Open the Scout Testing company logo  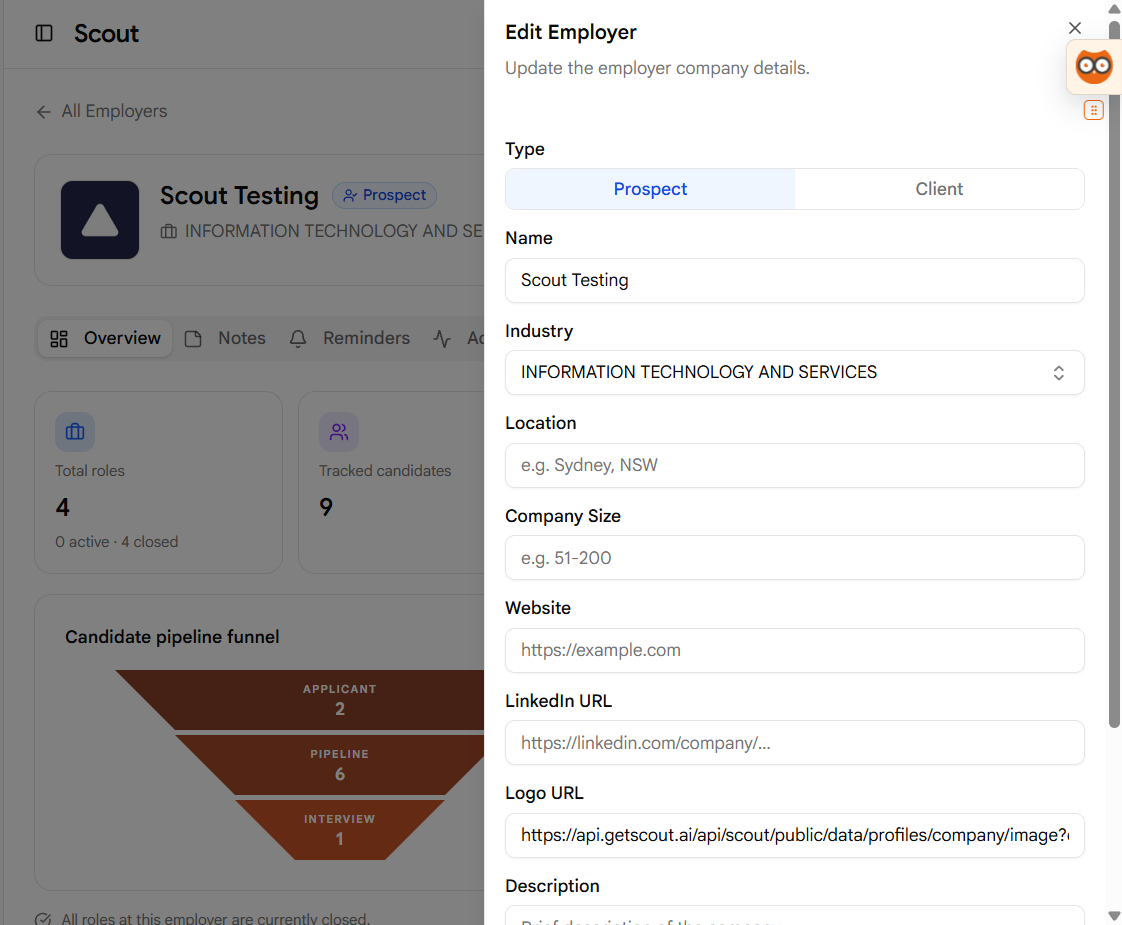pyautogui.click(x=100, y=220)
